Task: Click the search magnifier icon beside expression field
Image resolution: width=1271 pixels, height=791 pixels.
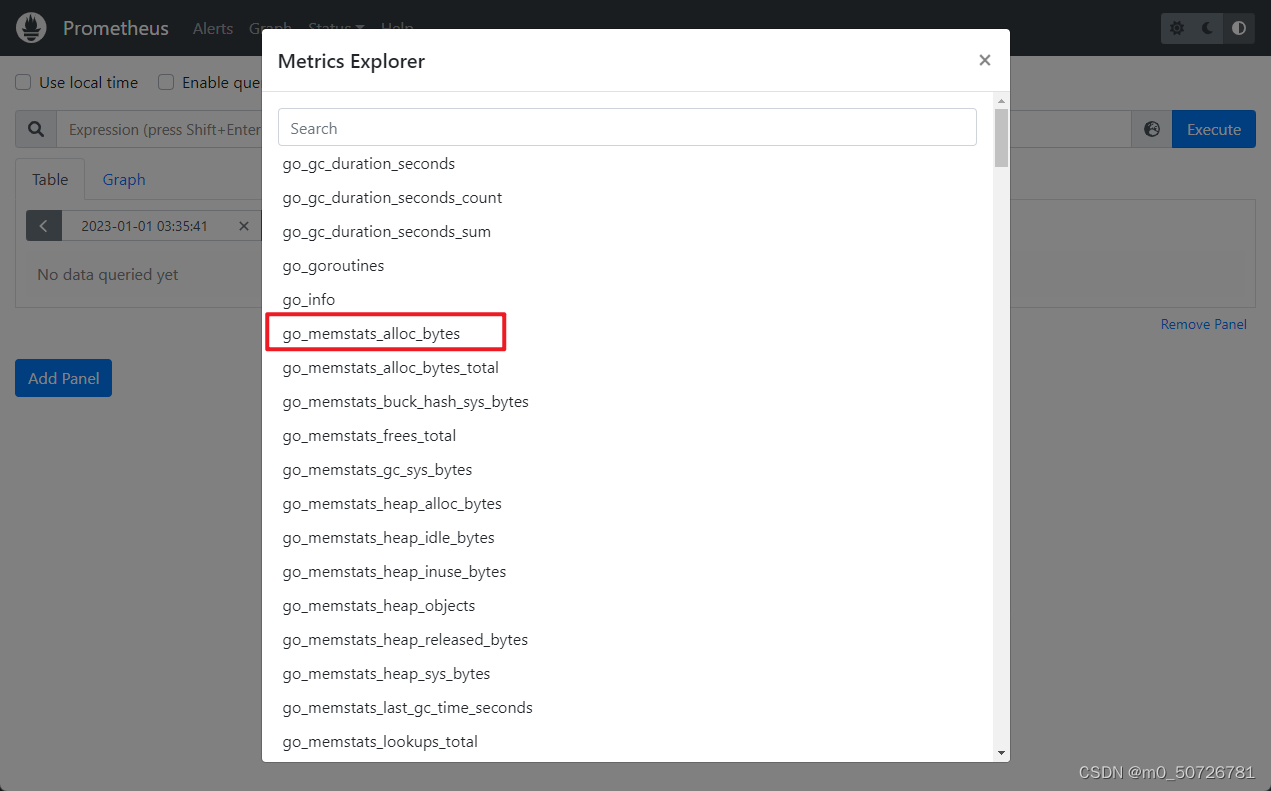Action: tap(36, 130)
